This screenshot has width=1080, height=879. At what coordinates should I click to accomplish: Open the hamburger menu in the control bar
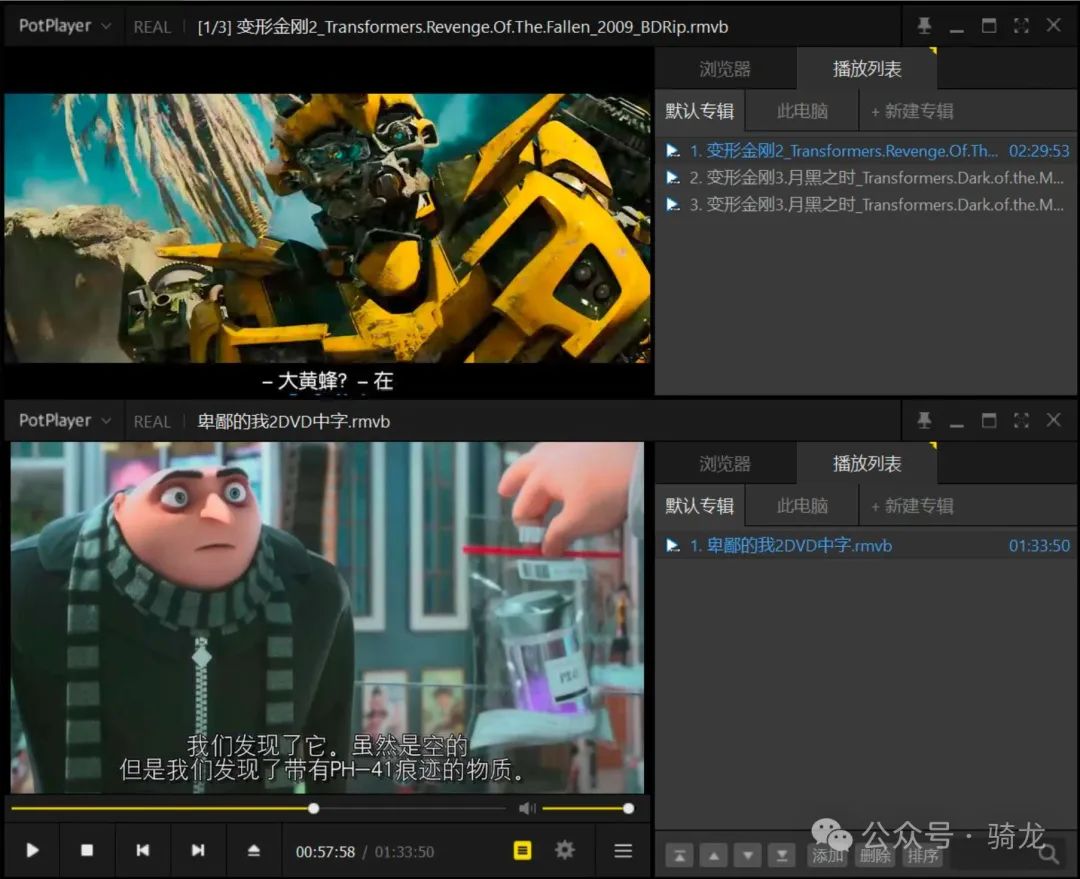click(623, 850)
